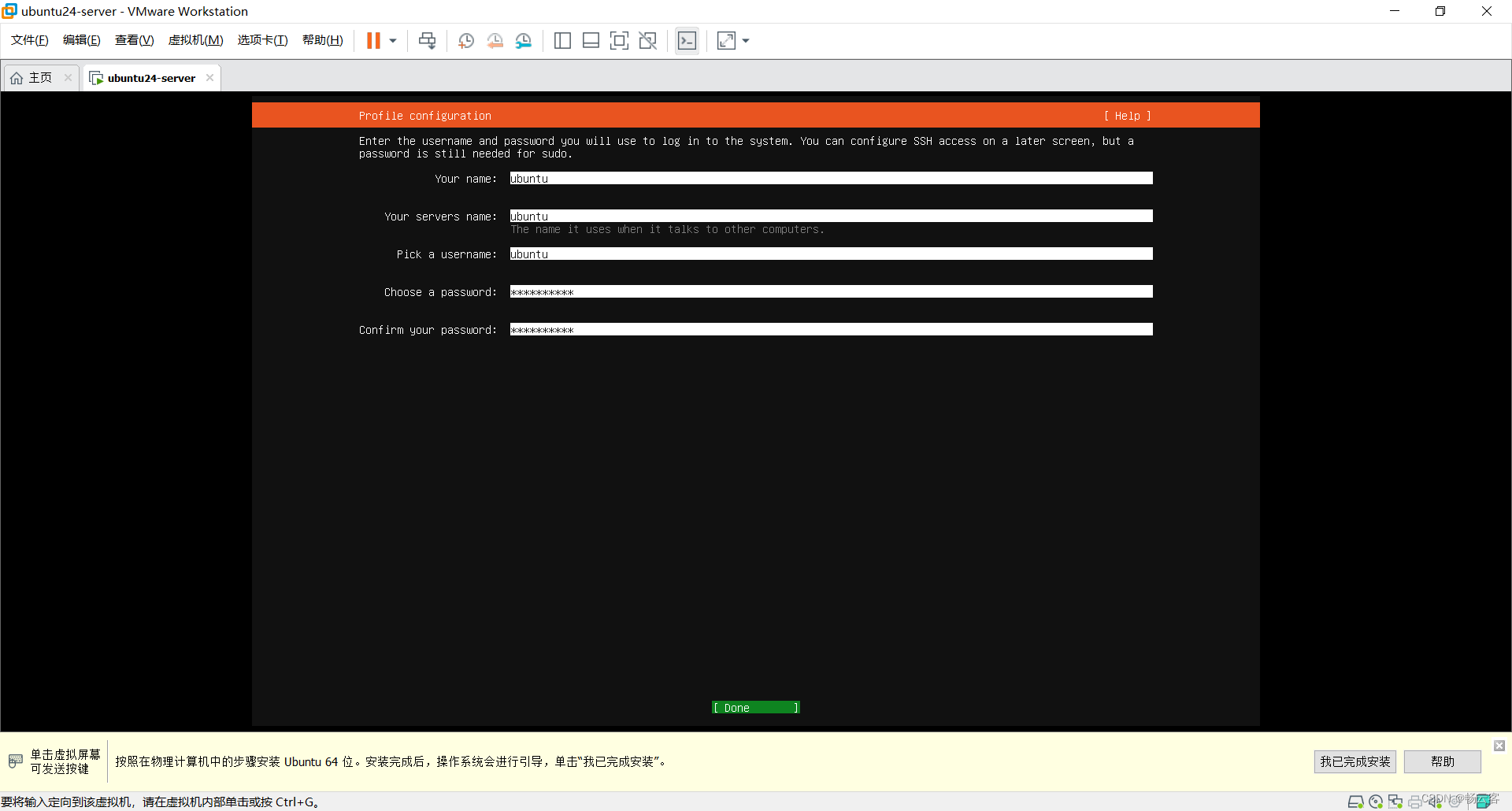Select the ubuntu24-server tab

[x=151, y=78]
